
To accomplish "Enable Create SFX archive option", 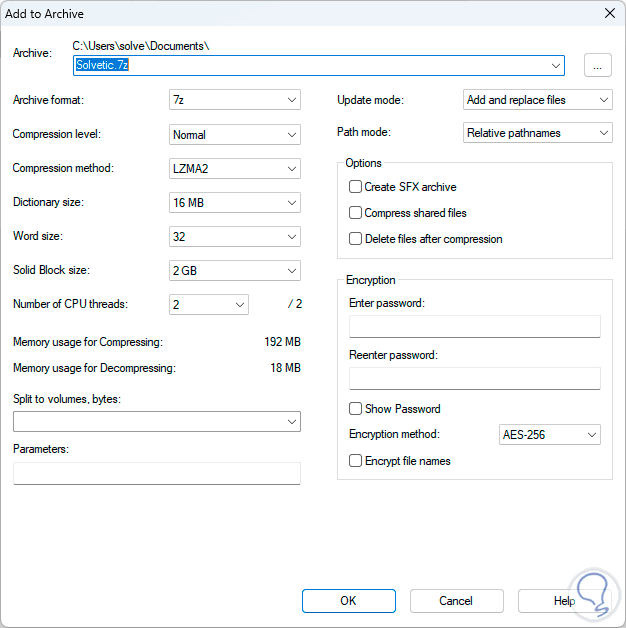I will [x=355, y=187].
